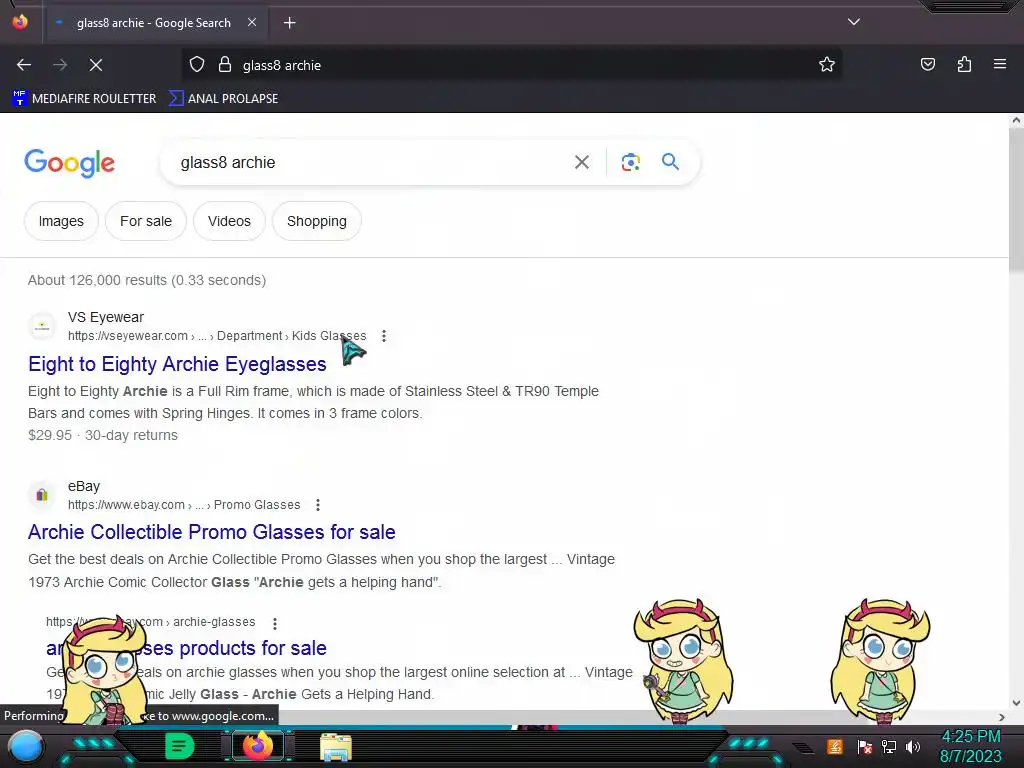Image resolution: width=1024 pixels, height=768 pixels.
Task: Open the green notes app in taskbar
Action: [180, 746]
